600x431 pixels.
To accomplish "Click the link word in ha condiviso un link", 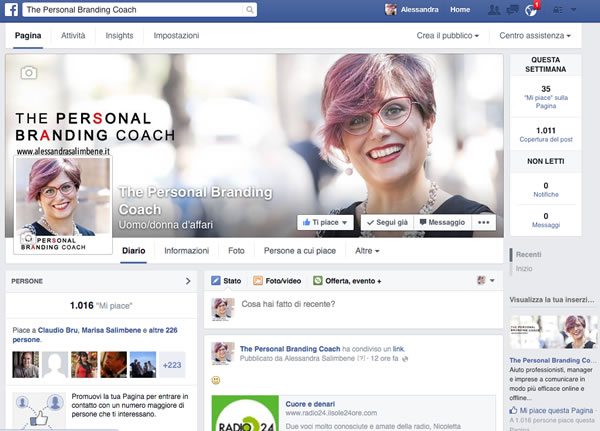I will (x=398, y=349).
